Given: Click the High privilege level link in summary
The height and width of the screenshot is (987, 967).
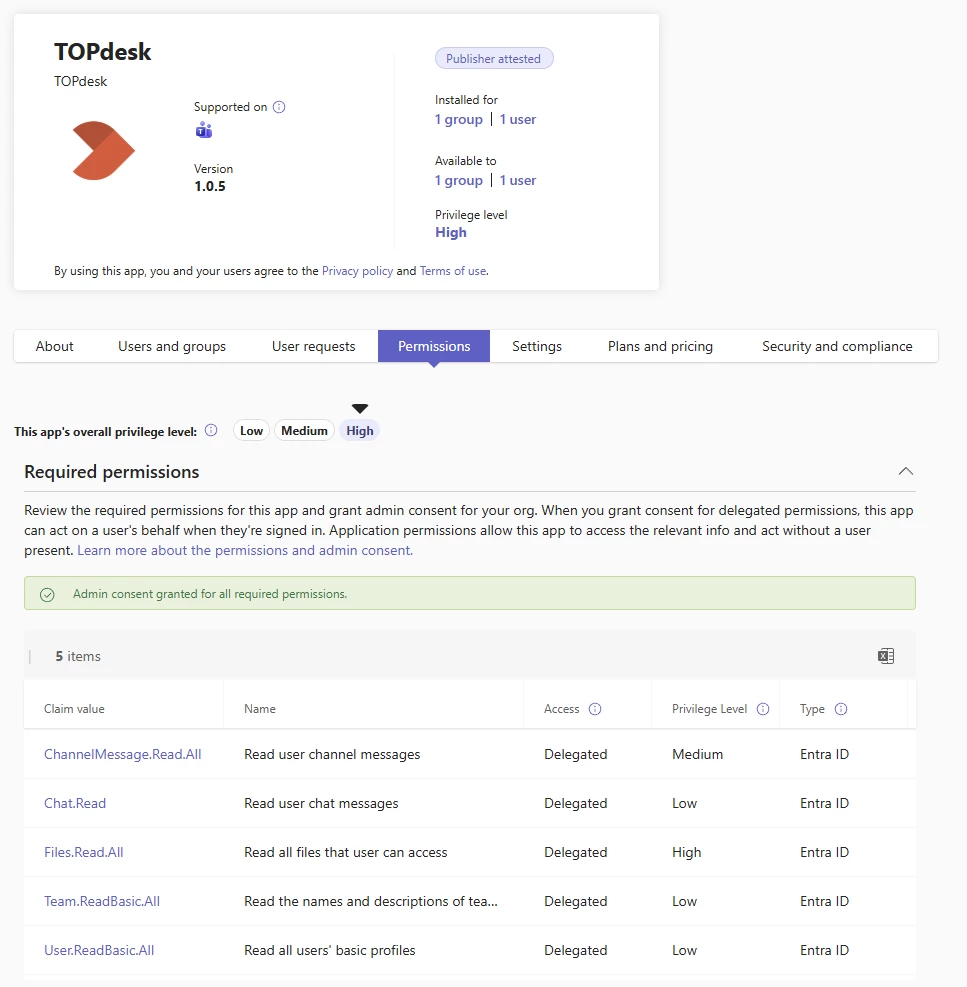Looking at the screenshot, I should [451, 232].
